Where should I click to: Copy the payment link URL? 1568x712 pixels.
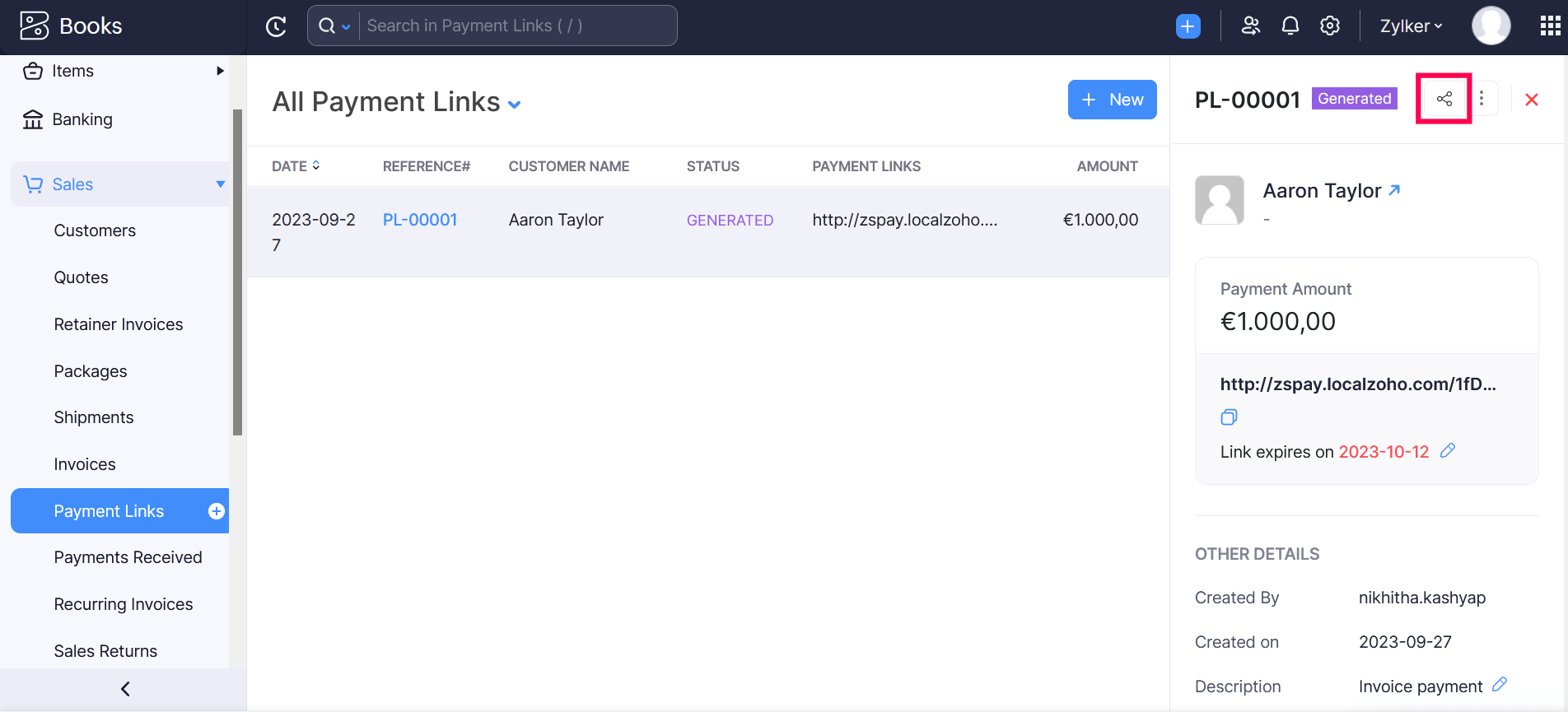[x=1229, y=417]
